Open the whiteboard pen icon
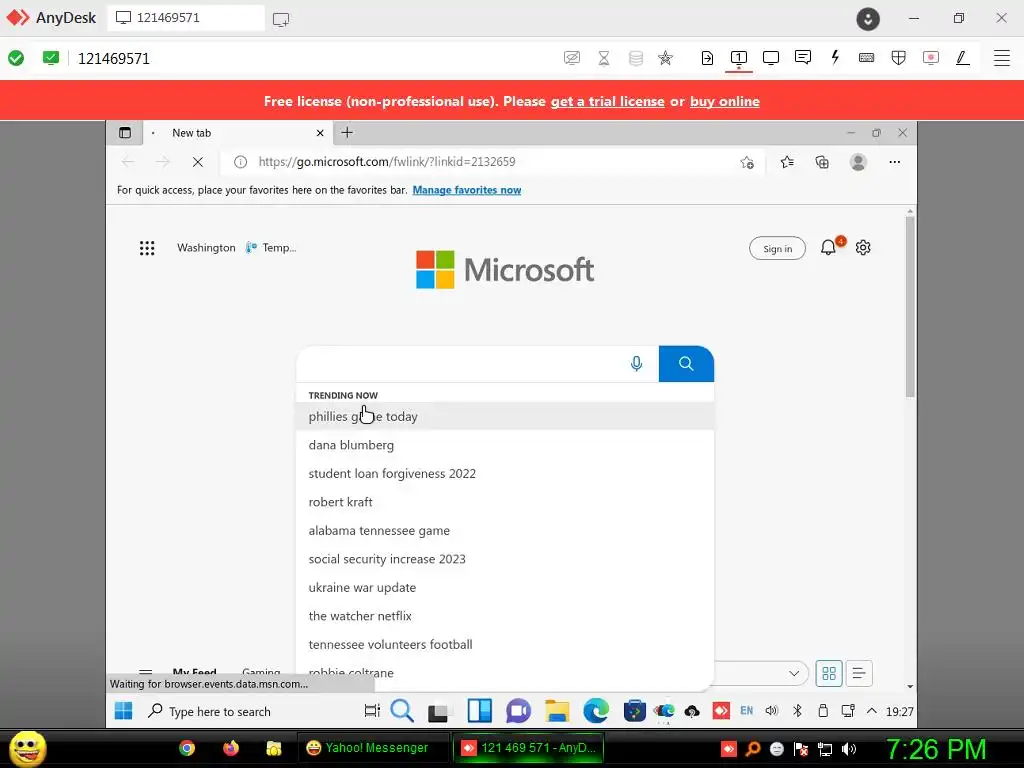 pyautogui.click(x=963, y=57)
